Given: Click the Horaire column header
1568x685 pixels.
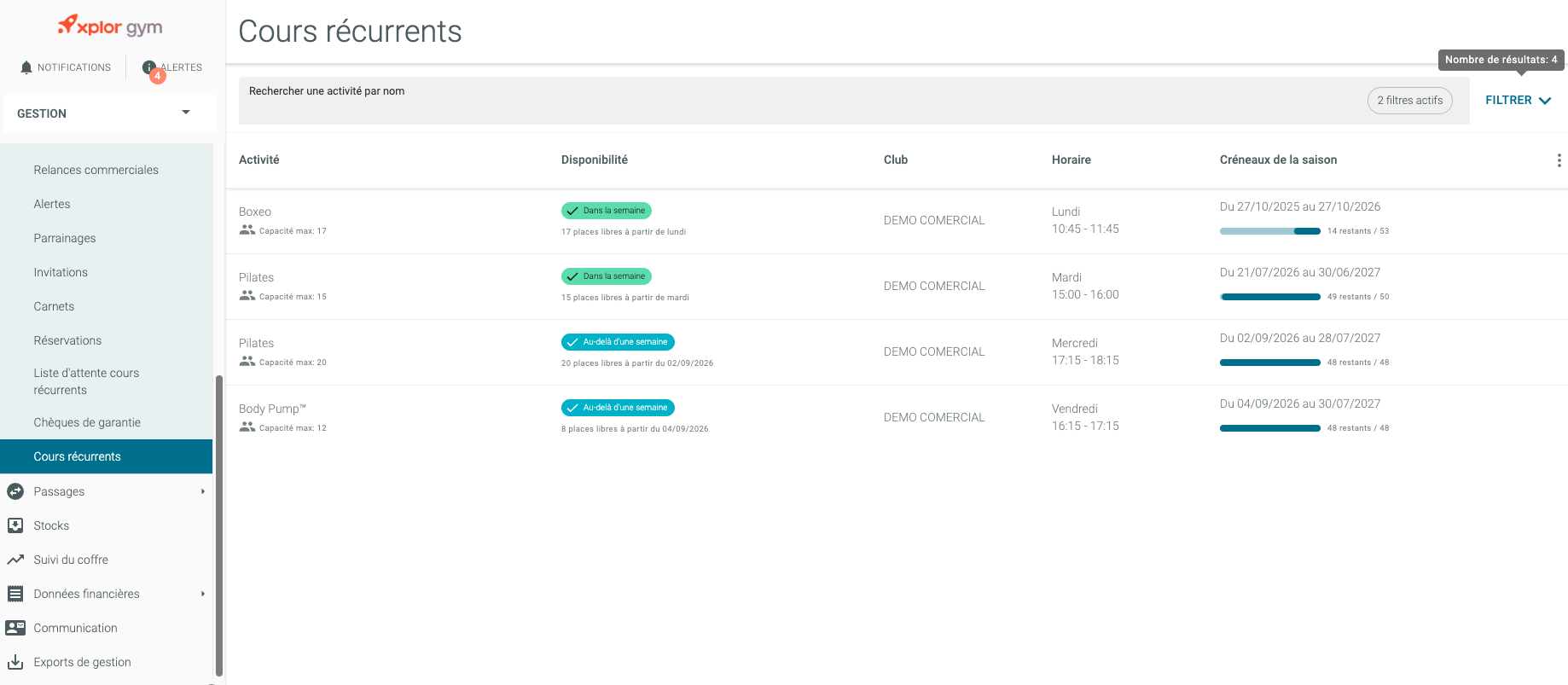Looking at the screenshot, I should pos(1071,160).
